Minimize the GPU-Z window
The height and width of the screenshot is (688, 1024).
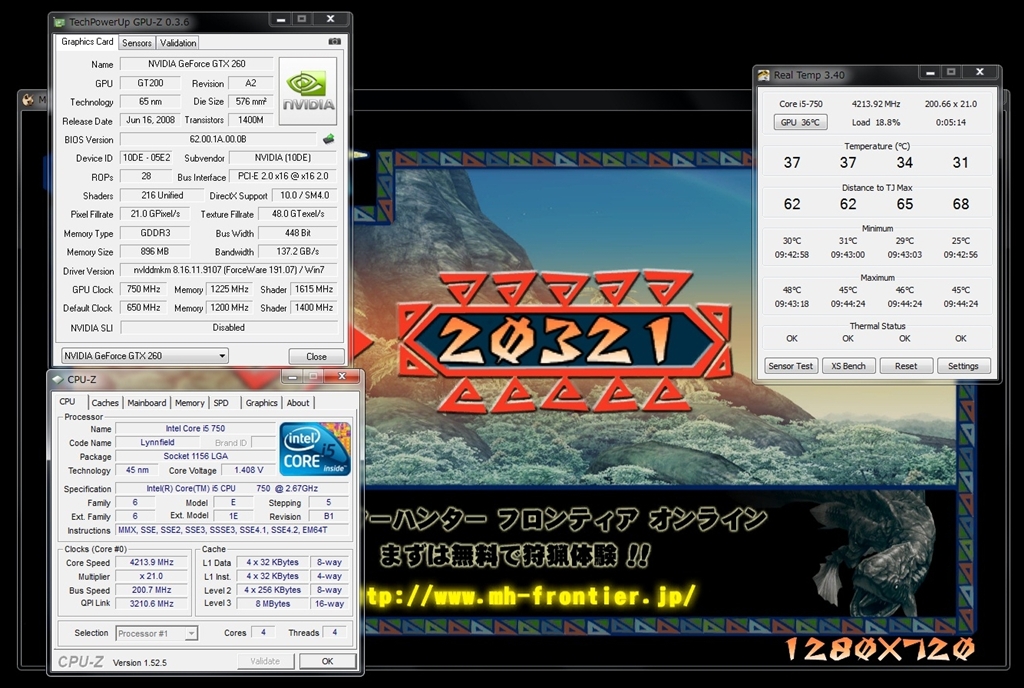tap(281, 20)
